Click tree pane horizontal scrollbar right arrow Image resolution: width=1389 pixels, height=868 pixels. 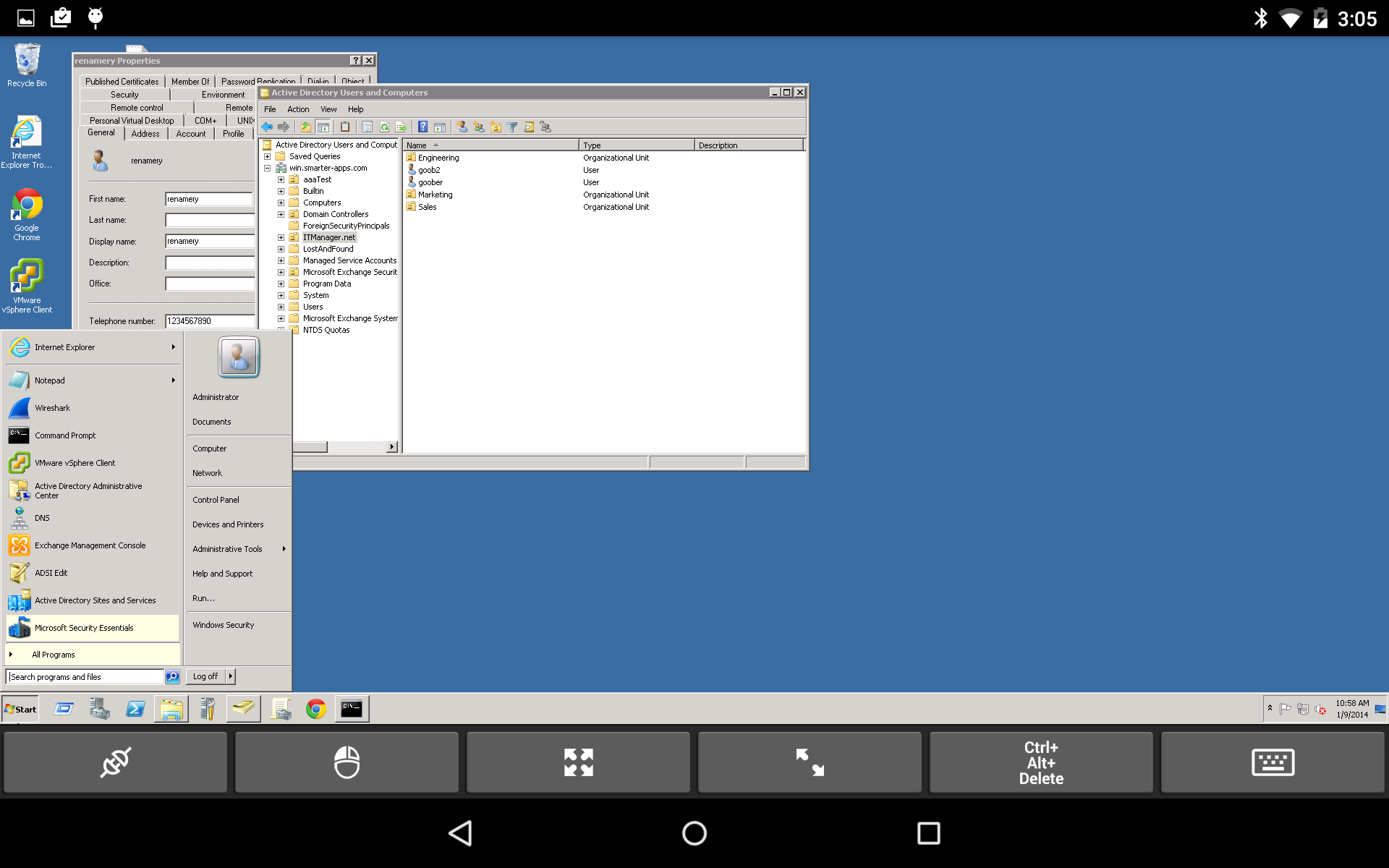click(392, 447)
